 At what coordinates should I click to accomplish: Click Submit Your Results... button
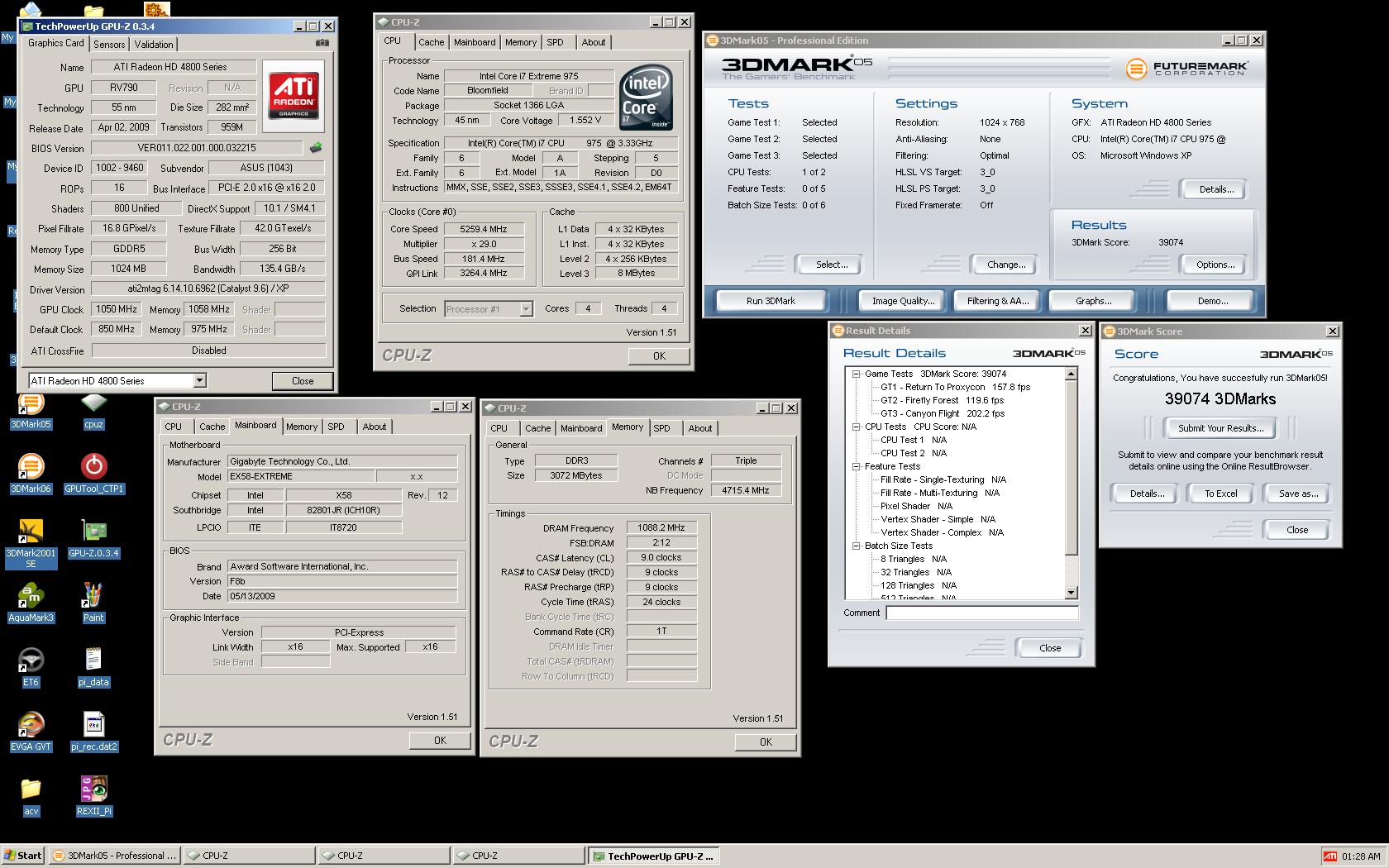pyautogui.click(x=1220, y=428)
